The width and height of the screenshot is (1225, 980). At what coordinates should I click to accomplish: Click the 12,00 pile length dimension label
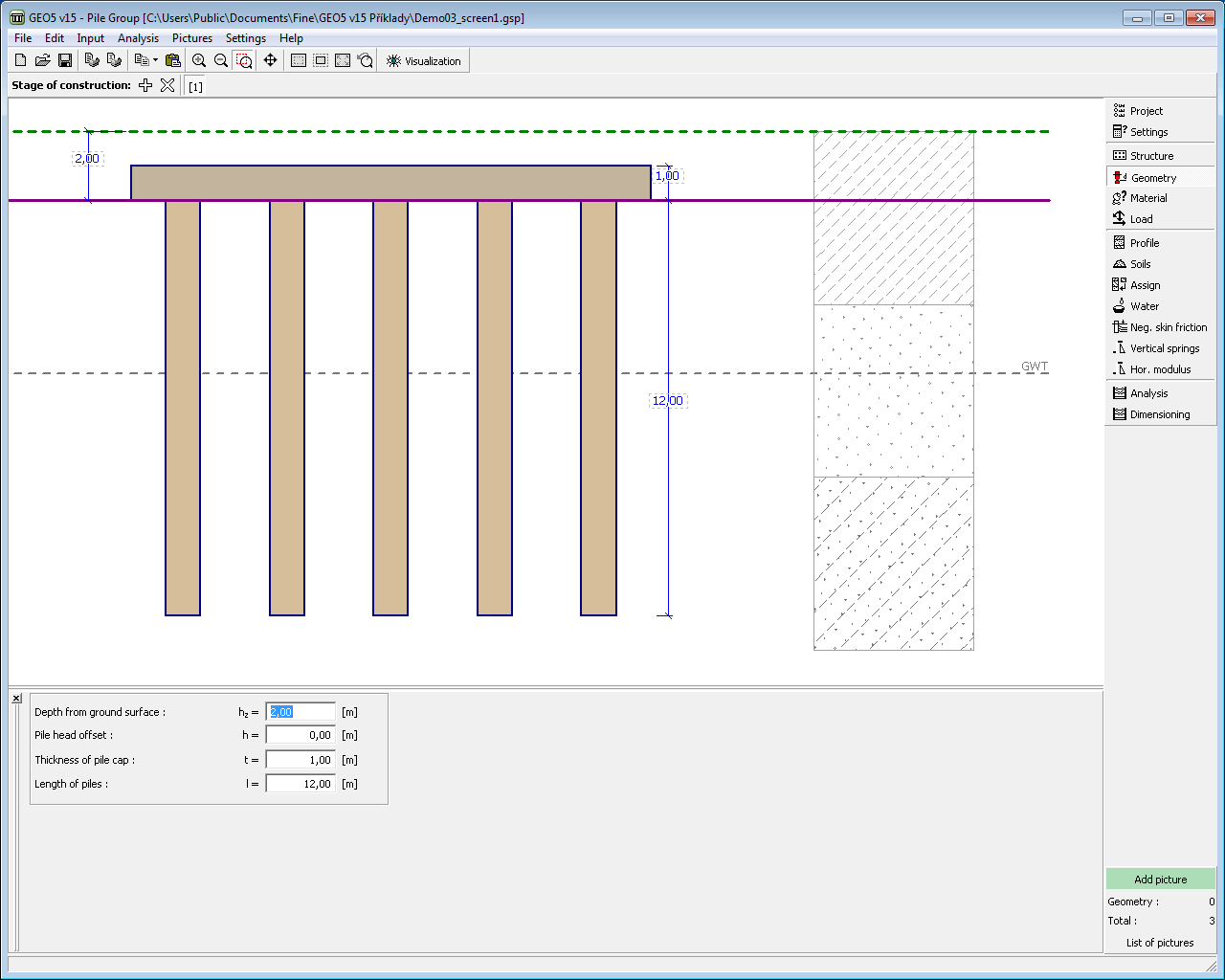tap(668, 401)
